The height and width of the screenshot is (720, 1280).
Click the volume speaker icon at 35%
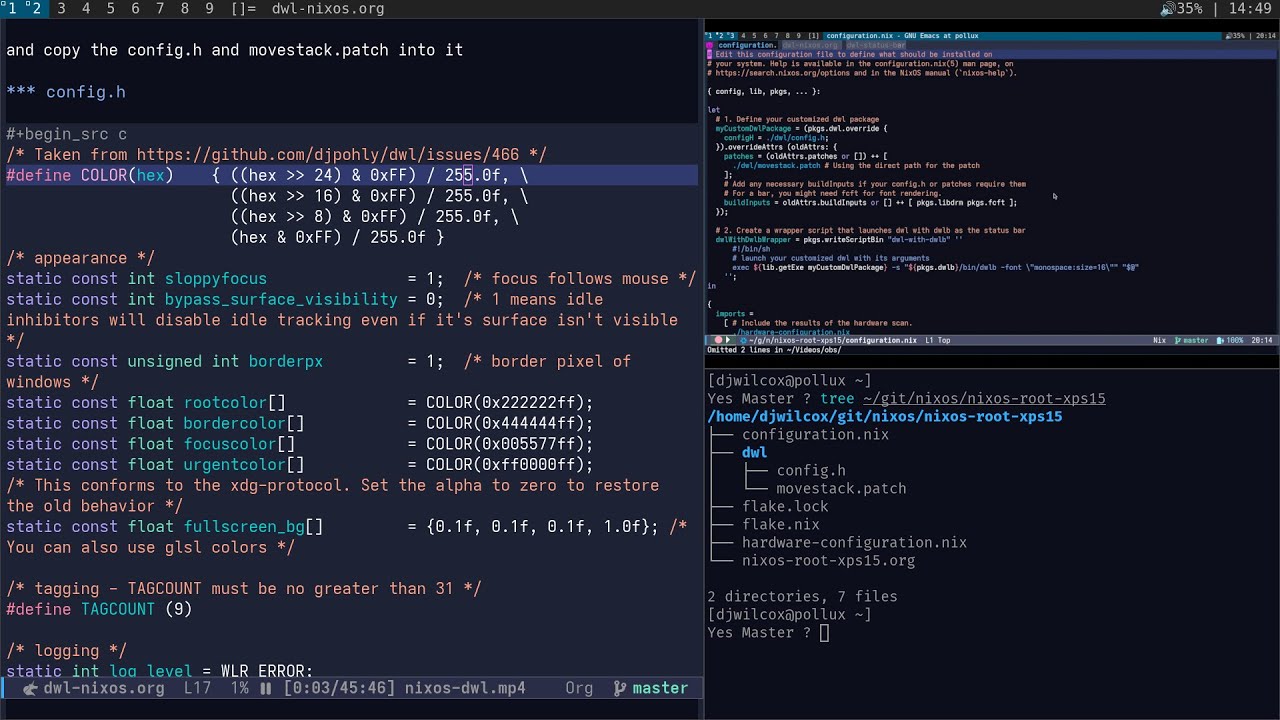pos(1167,8)
